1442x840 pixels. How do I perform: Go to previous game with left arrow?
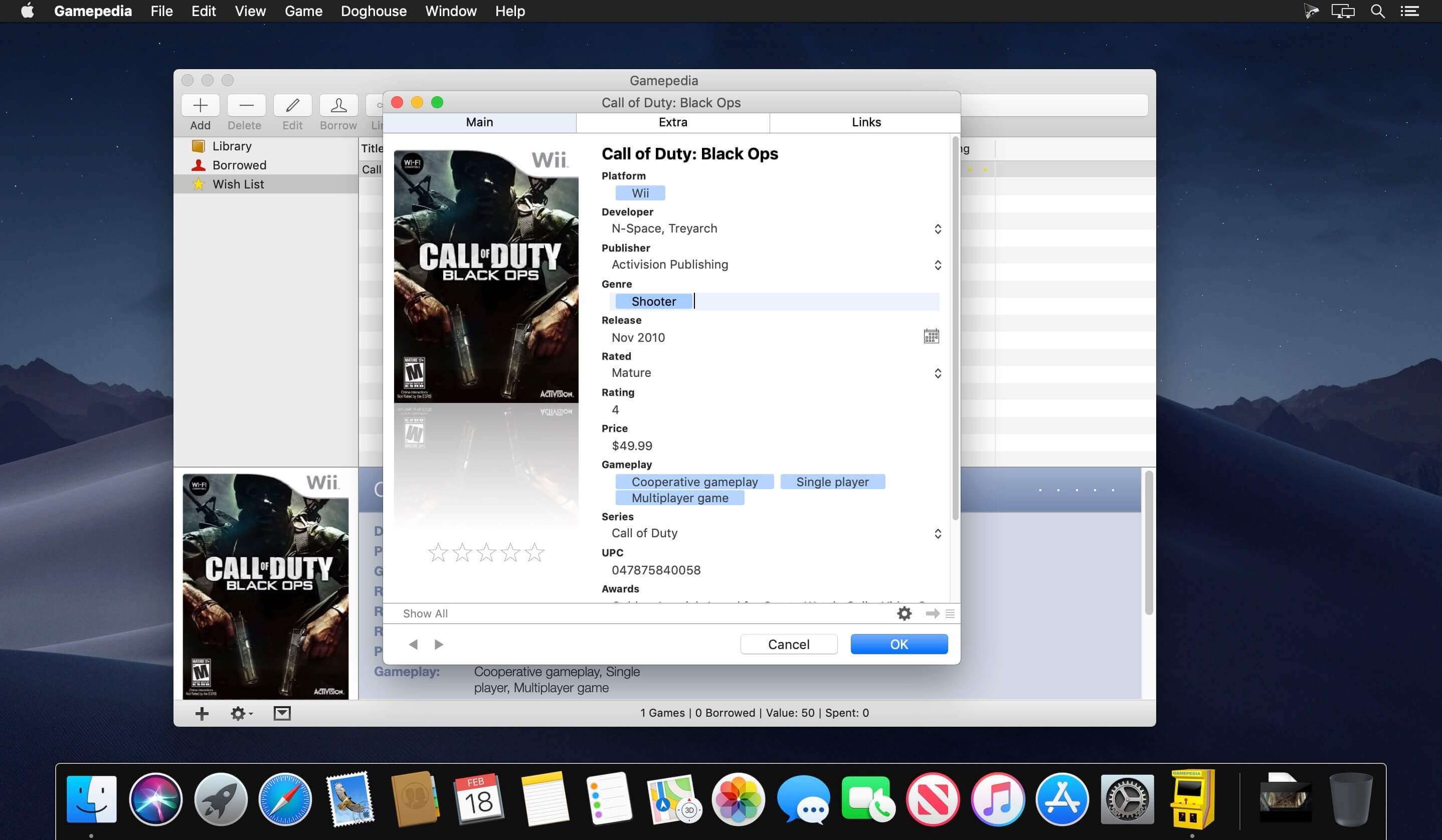click(413, 645)
